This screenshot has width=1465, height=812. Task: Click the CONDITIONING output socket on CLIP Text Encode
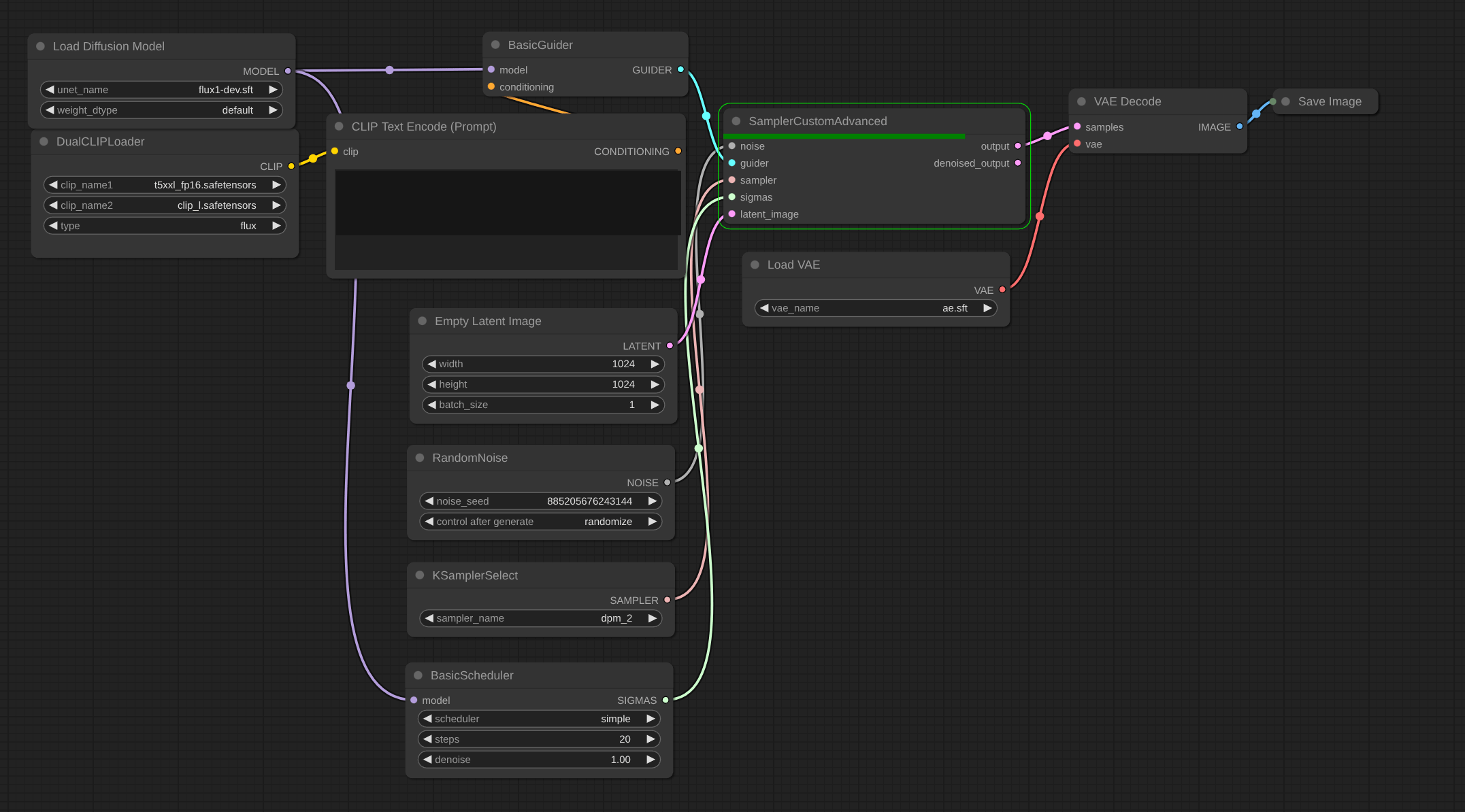678,151
